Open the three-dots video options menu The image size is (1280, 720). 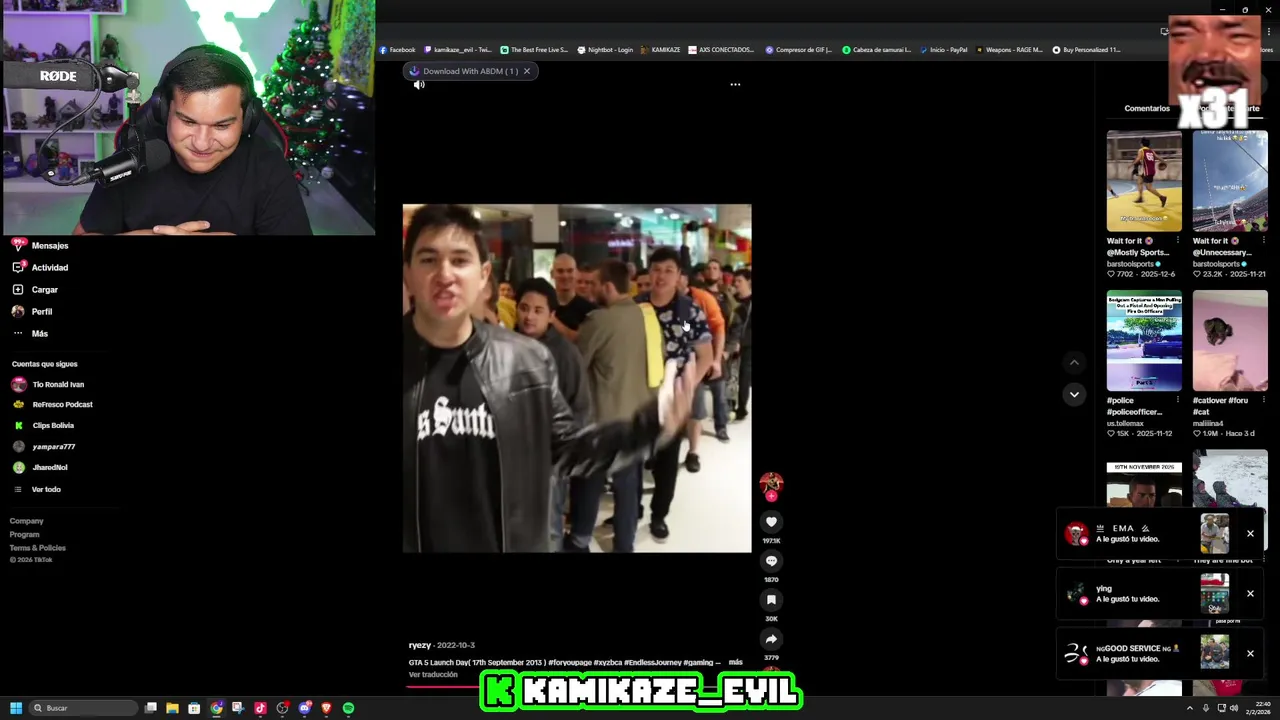(735, 85)
